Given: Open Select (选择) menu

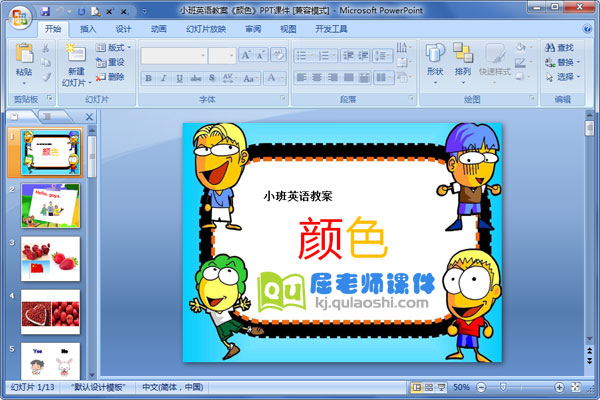Looking at the screenshot, I should (x=562, y=77).
